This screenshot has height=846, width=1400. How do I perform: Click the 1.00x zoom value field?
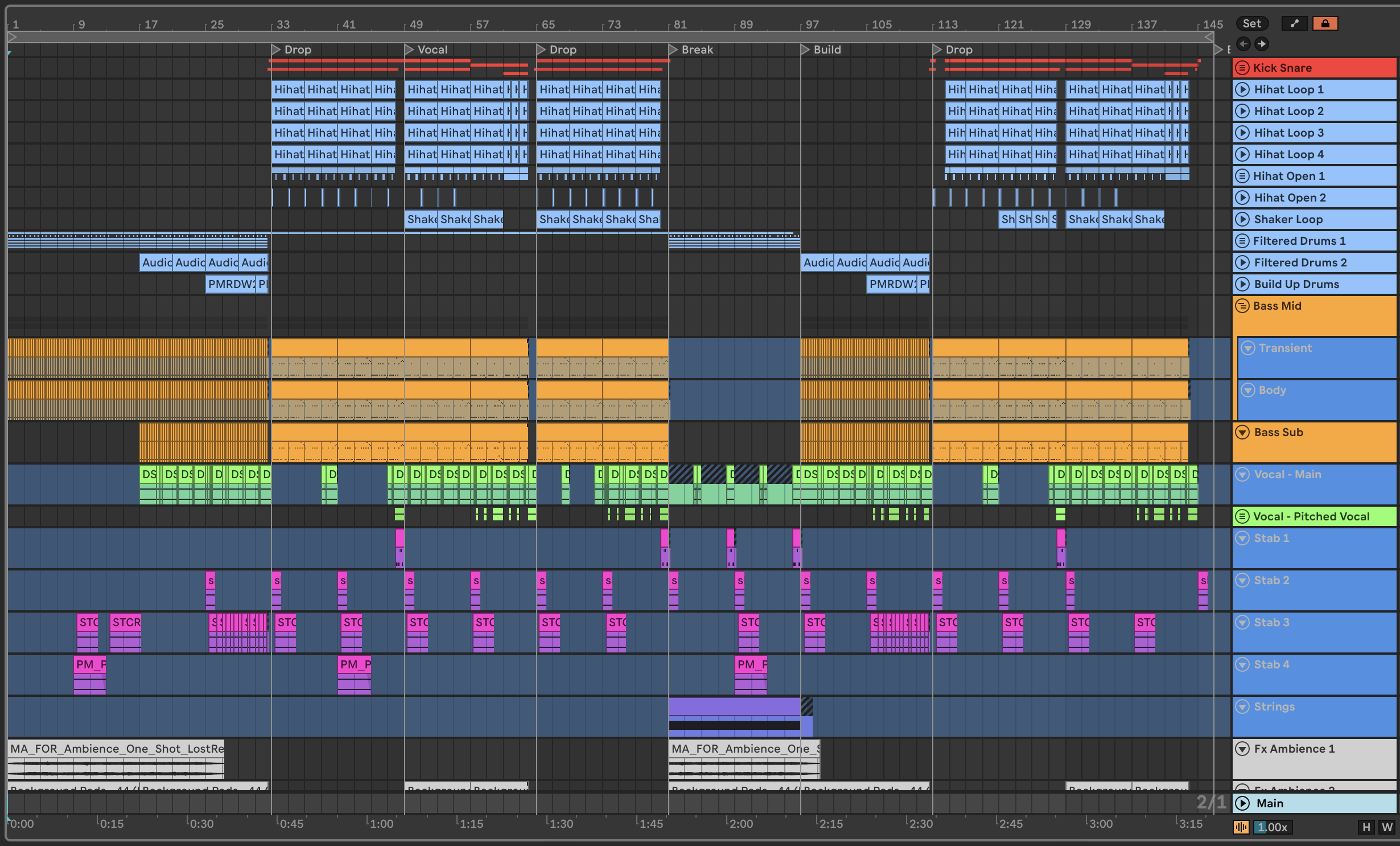tap(1273, 827)
